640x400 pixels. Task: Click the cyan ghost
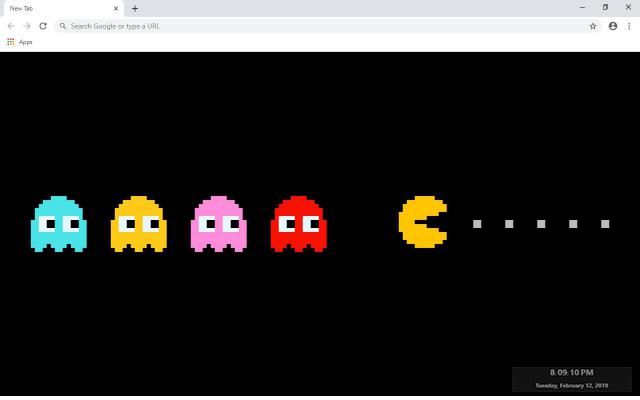[59, 224]
